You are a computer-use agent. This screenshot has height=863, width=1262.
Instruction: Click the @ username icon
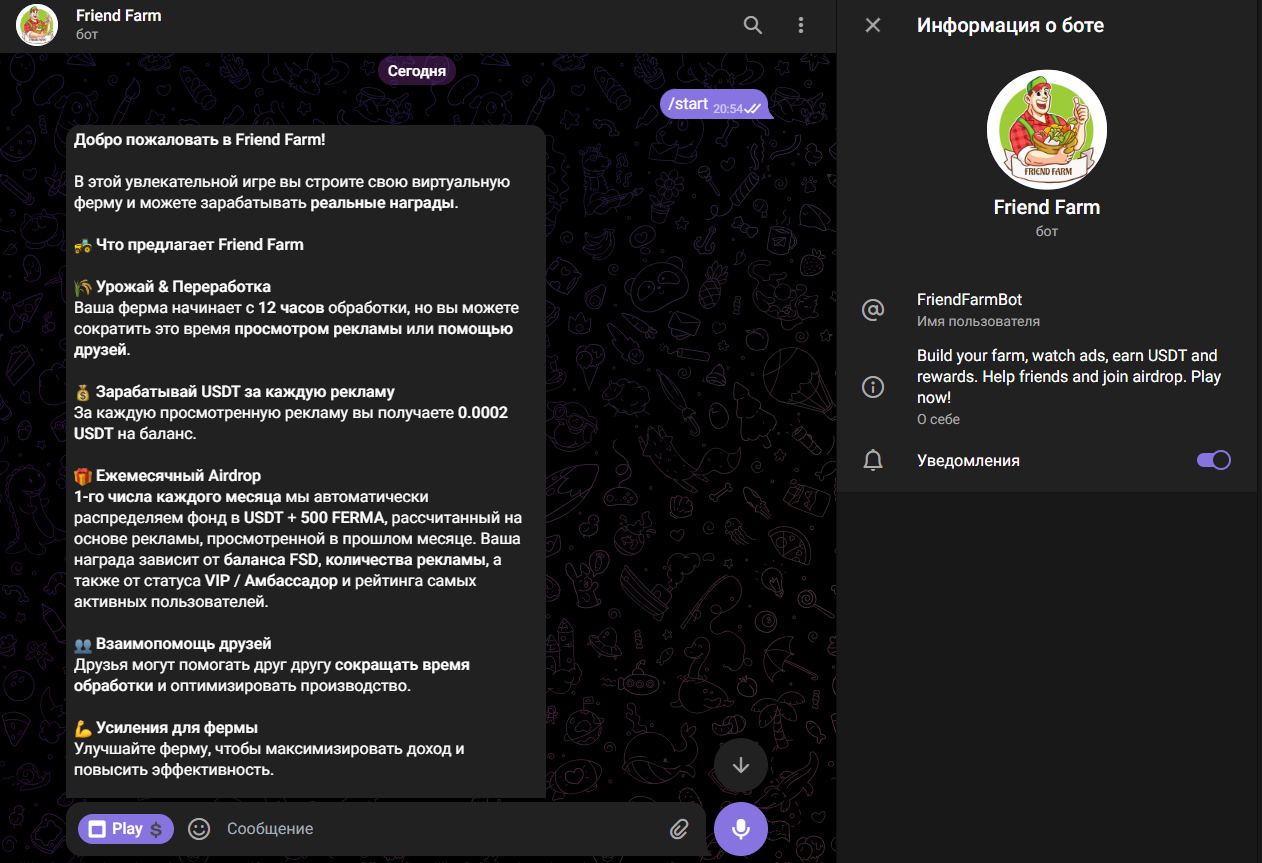point(873,310)
